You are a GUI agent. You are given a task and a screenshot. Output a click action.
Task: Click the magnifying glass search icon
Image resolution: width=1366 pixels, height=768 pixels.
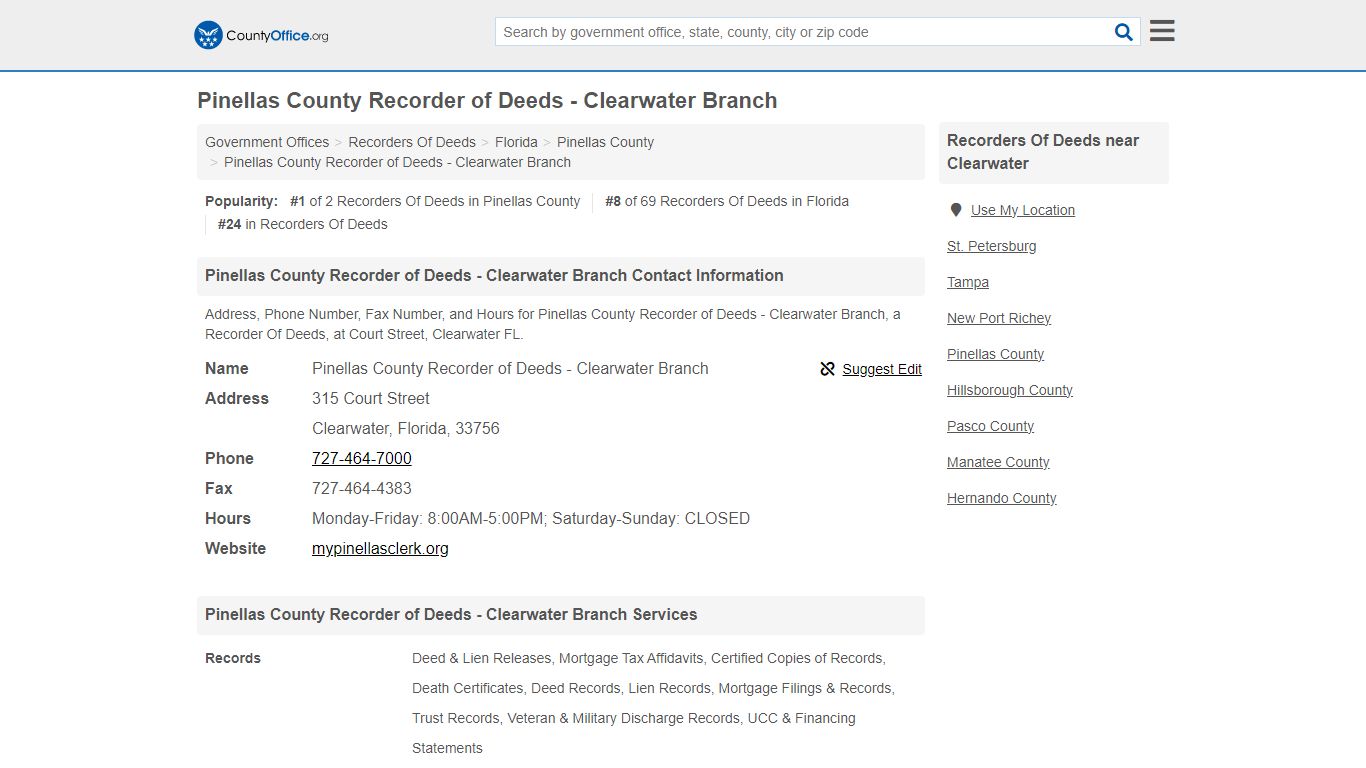(1124, 32)
